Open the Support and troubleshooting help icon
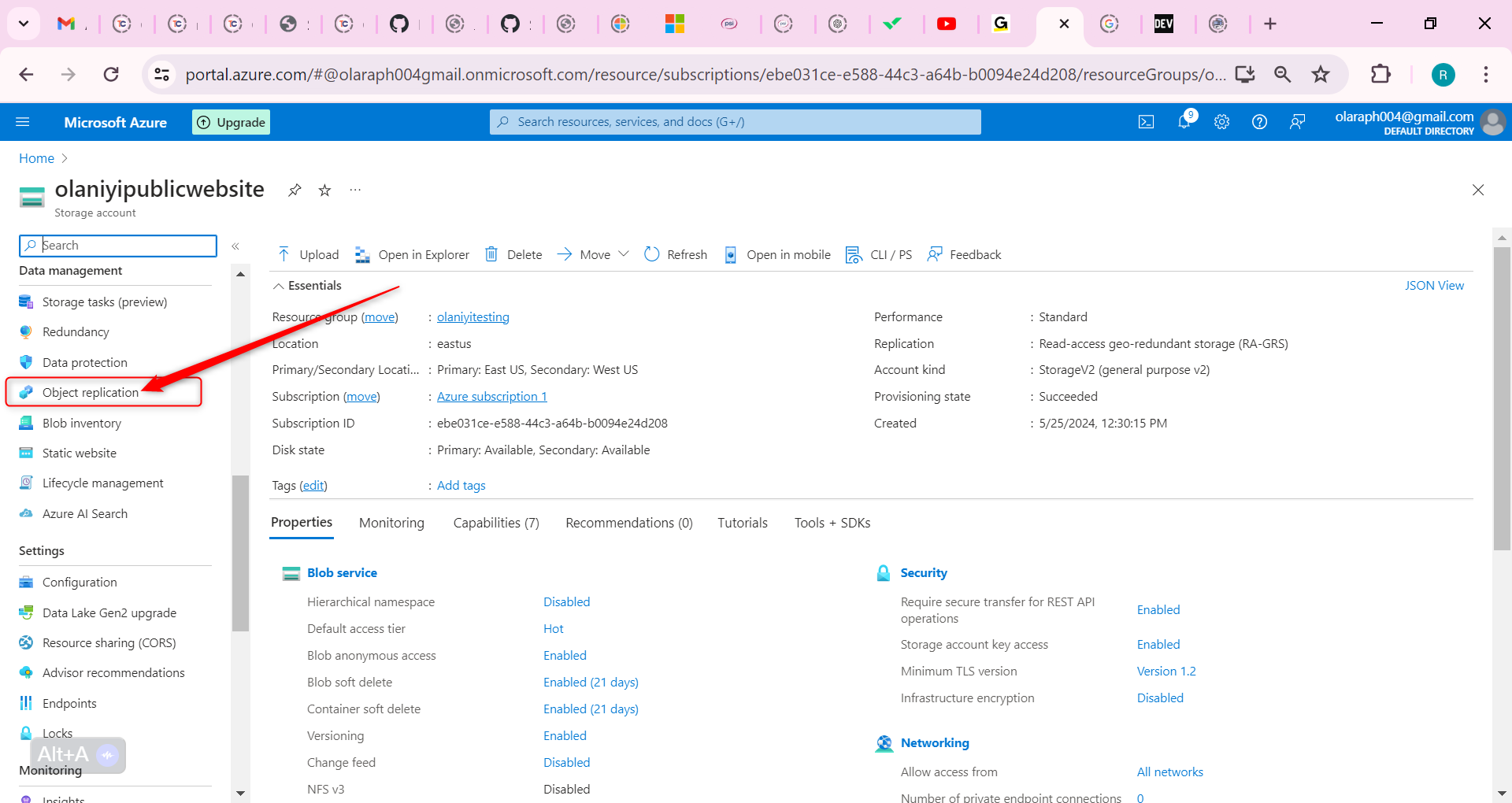The image size is (1512, 803). (1259, 122)
